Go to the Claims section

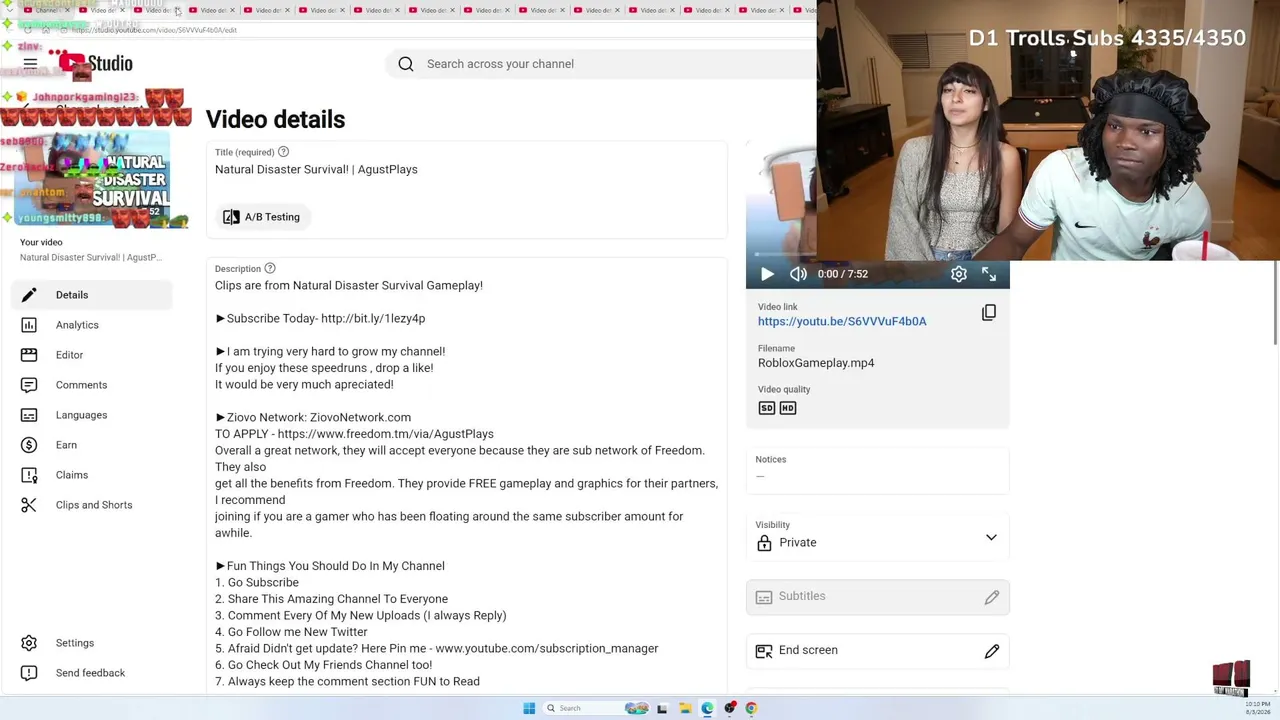click(x=72, y=475)
